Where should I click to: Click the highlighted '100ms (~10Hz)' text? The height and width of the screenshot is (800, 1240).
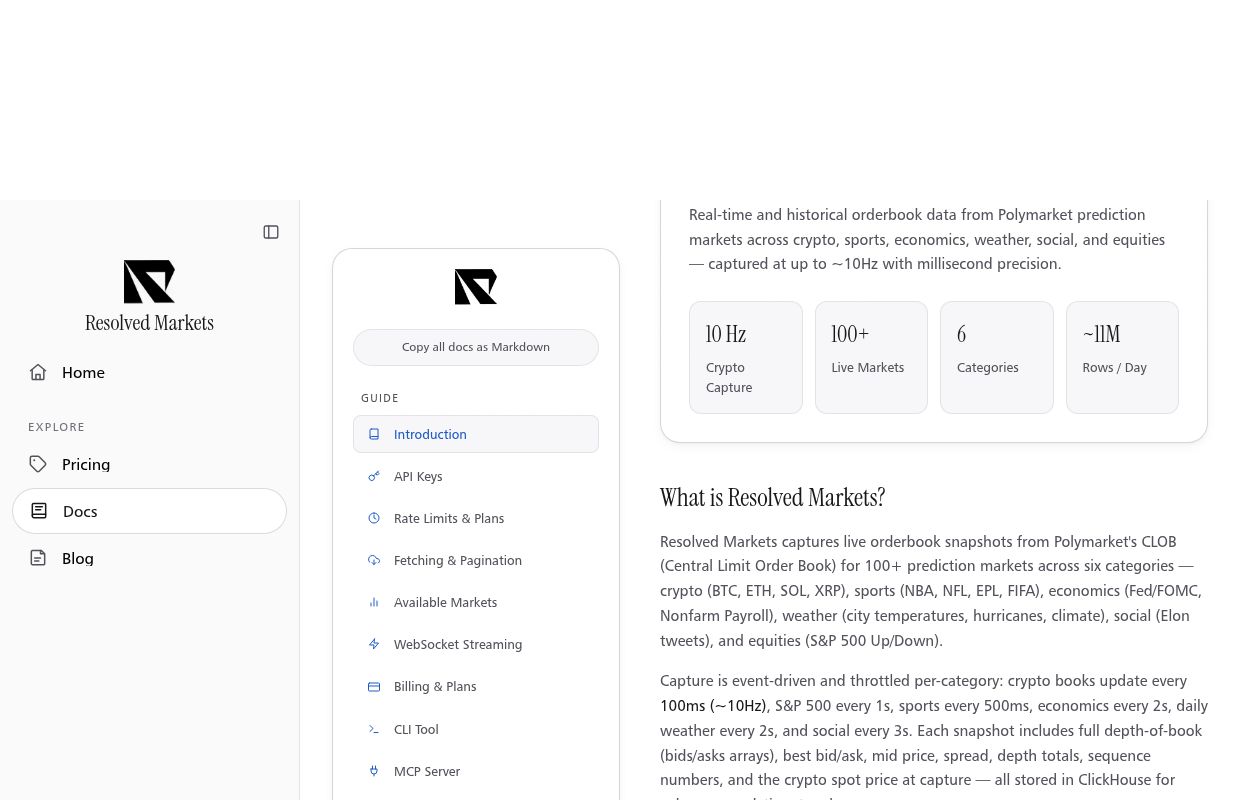[713, 706]
